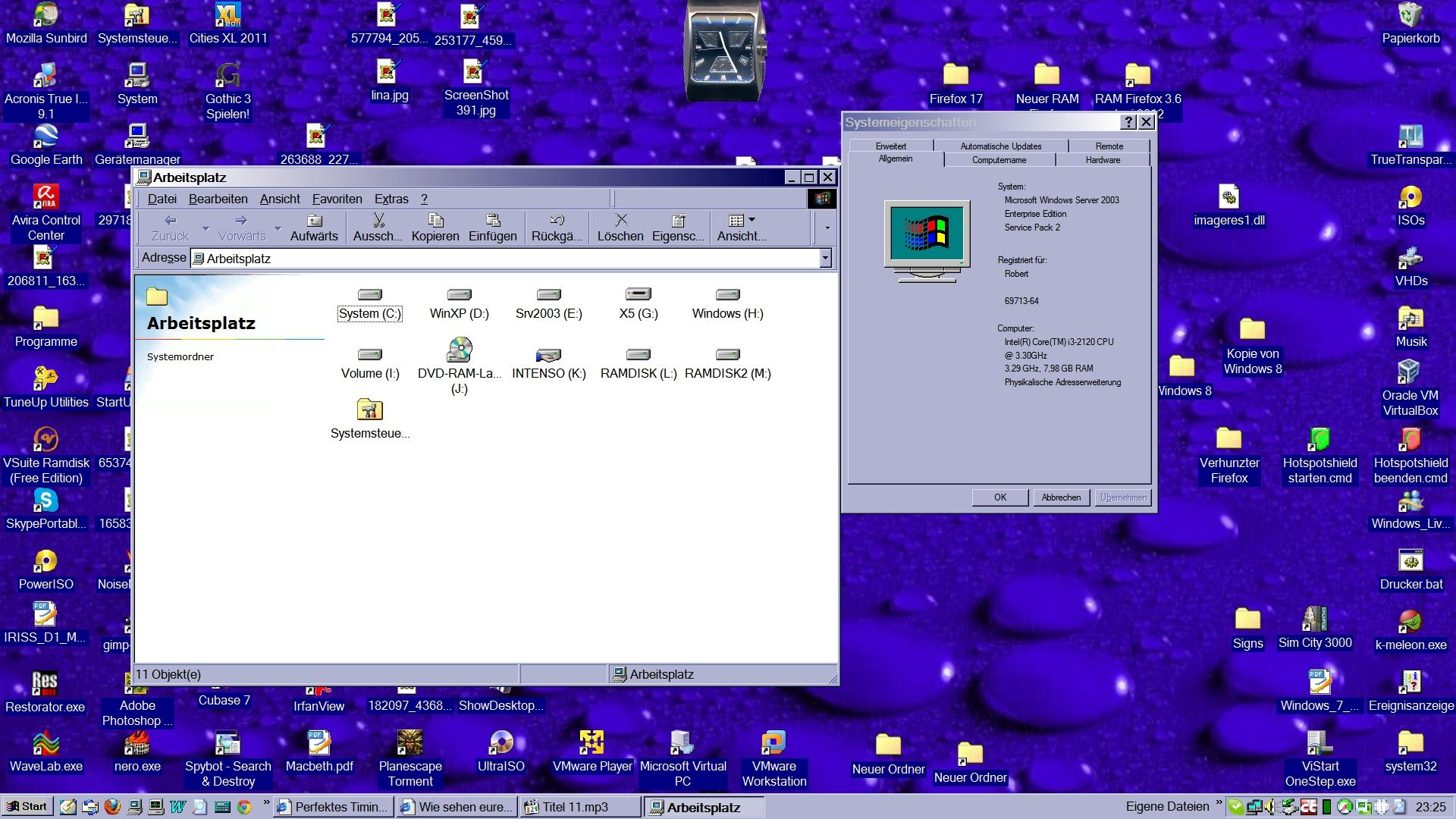Viewport: 1456px width, 819px height.
Task: Click the DVD-RAM drive (J:) icon
Action: coord(460,351)
